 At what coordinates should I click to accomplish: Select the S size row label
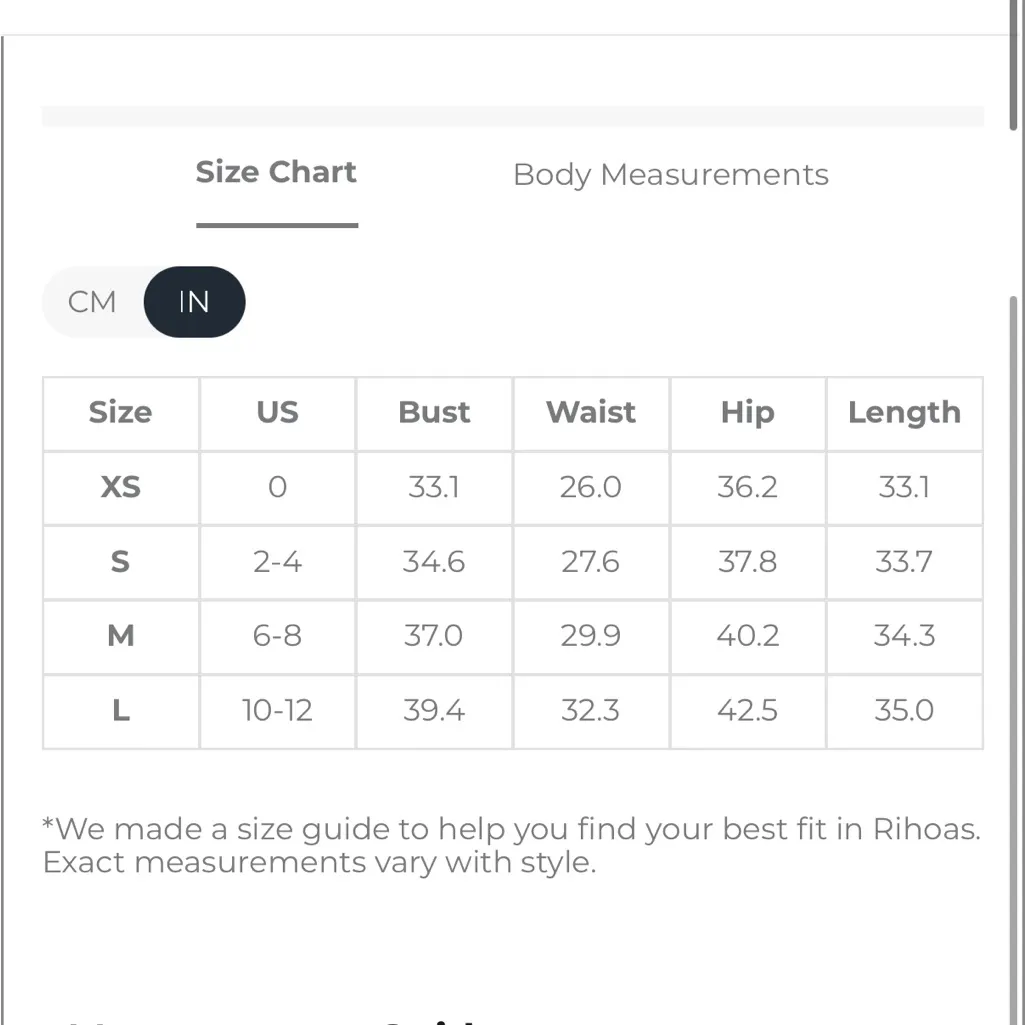pos(120,562)
